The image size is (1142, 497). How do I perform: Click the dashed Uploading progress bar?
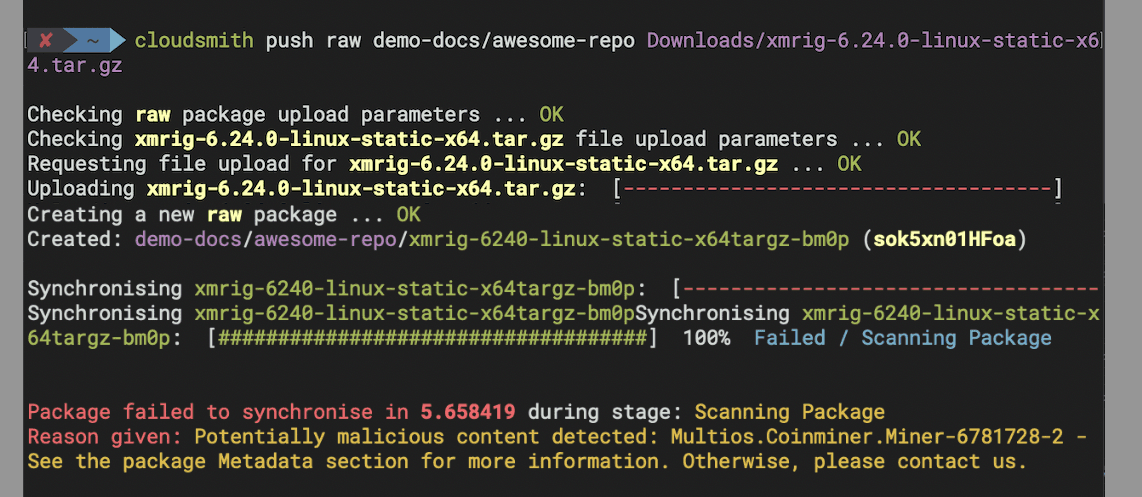coord(837,188)
